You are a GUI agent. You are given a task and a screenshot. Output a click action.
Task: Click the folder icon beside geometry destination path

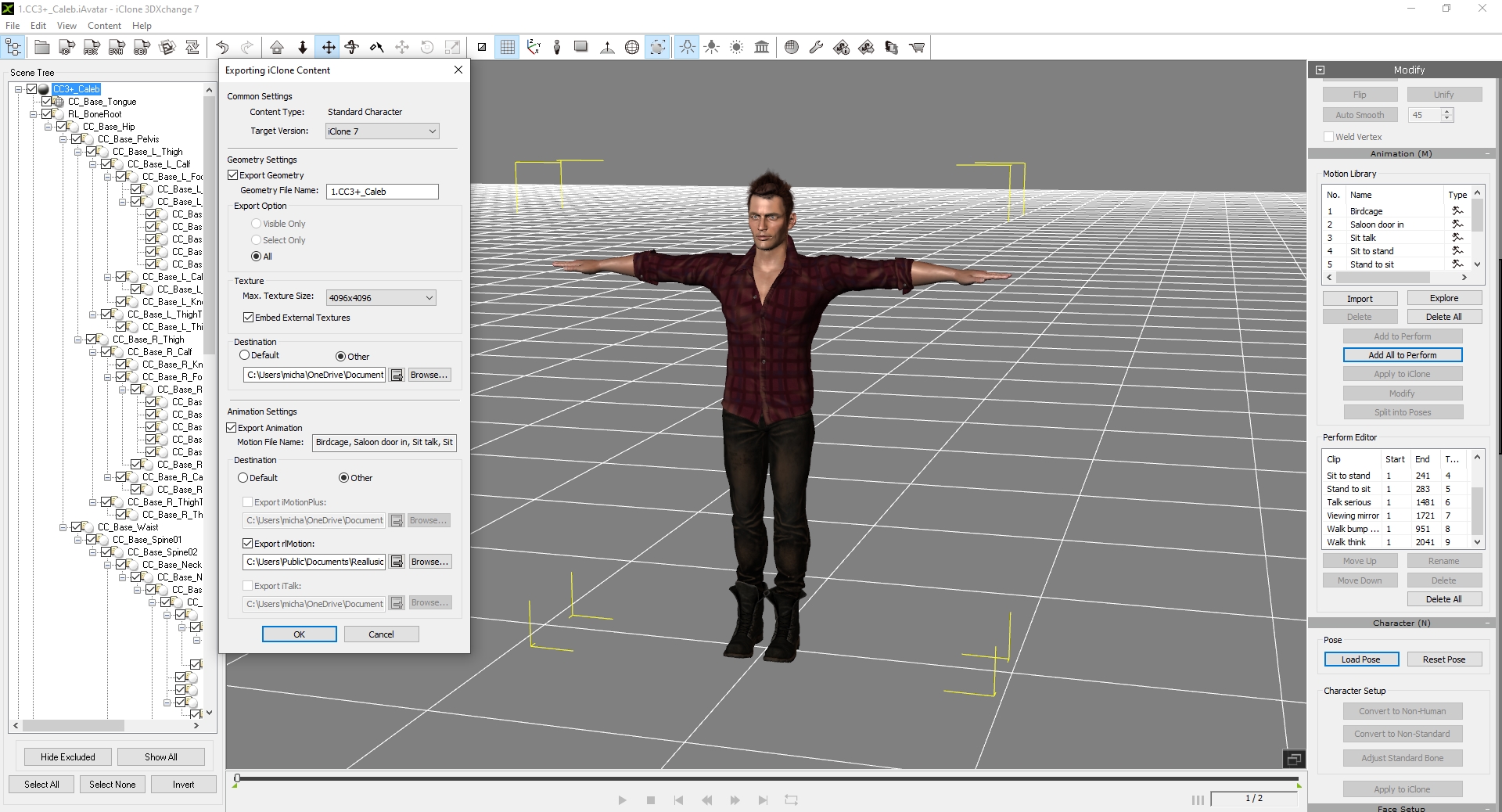tap(397, 375)
